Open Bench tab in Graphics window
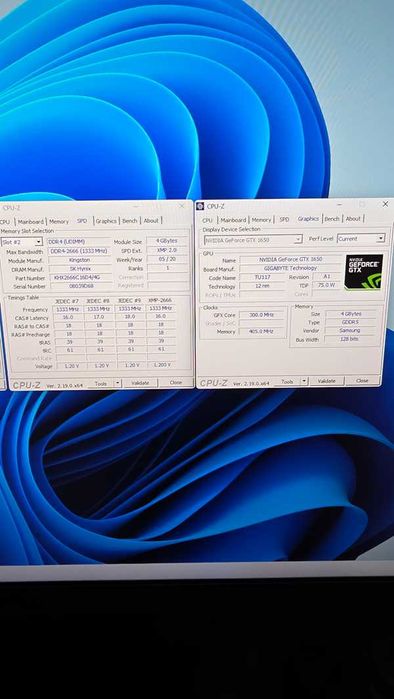The image size is (394, 699). coord(332,219)
